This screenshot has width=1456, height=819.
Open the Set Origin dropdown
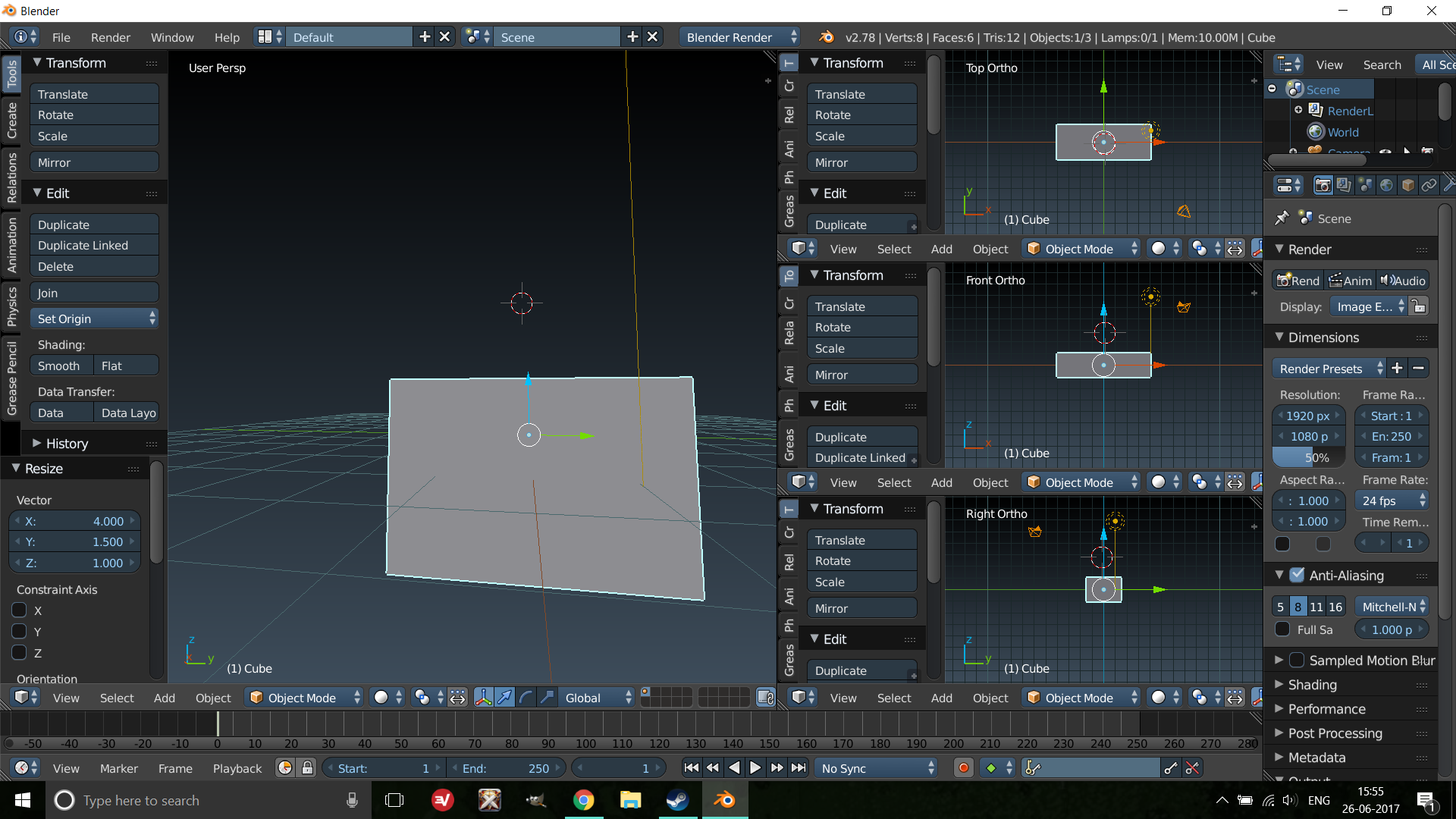coord(94,318)
